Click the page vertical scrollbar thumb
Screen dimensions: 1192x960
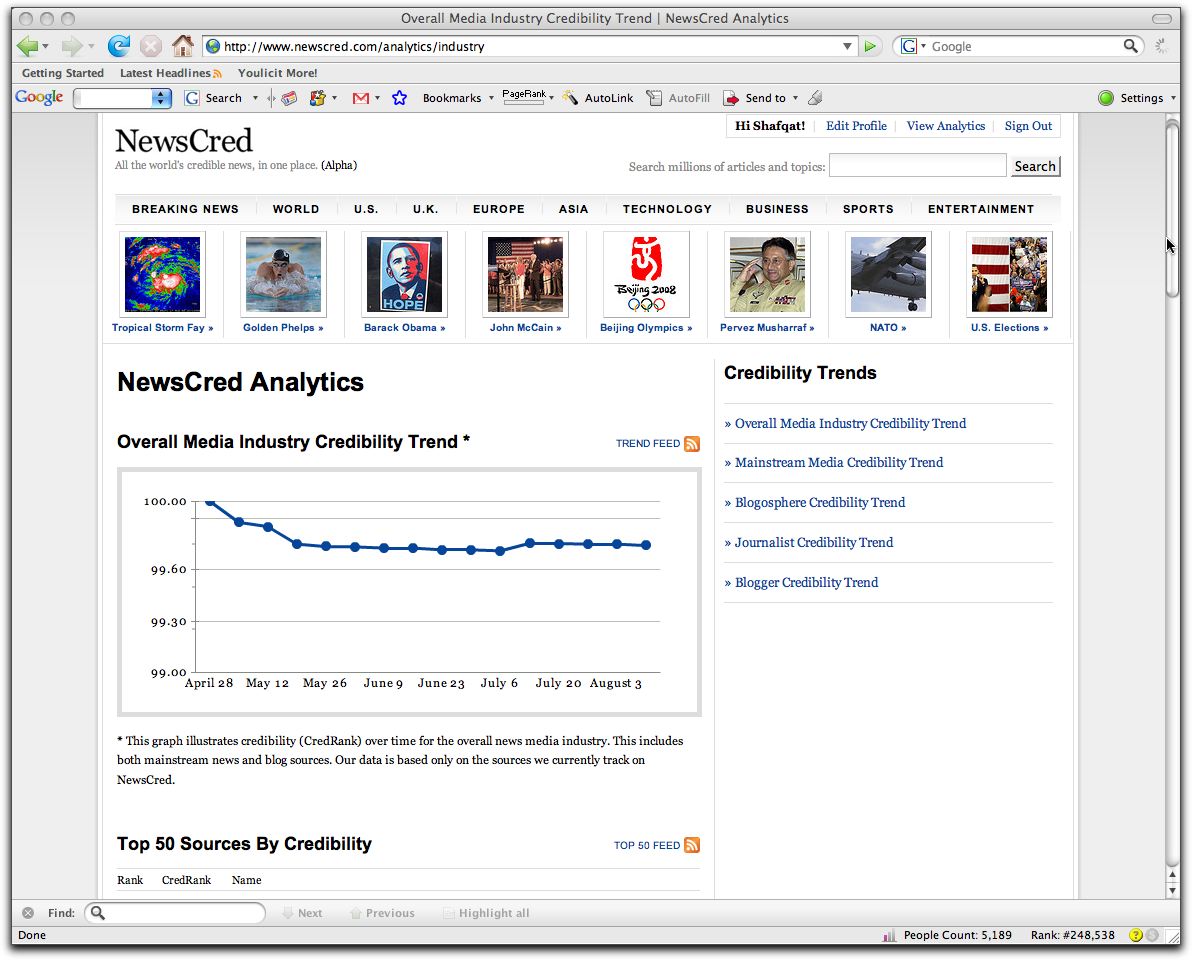click(1172, 209)
